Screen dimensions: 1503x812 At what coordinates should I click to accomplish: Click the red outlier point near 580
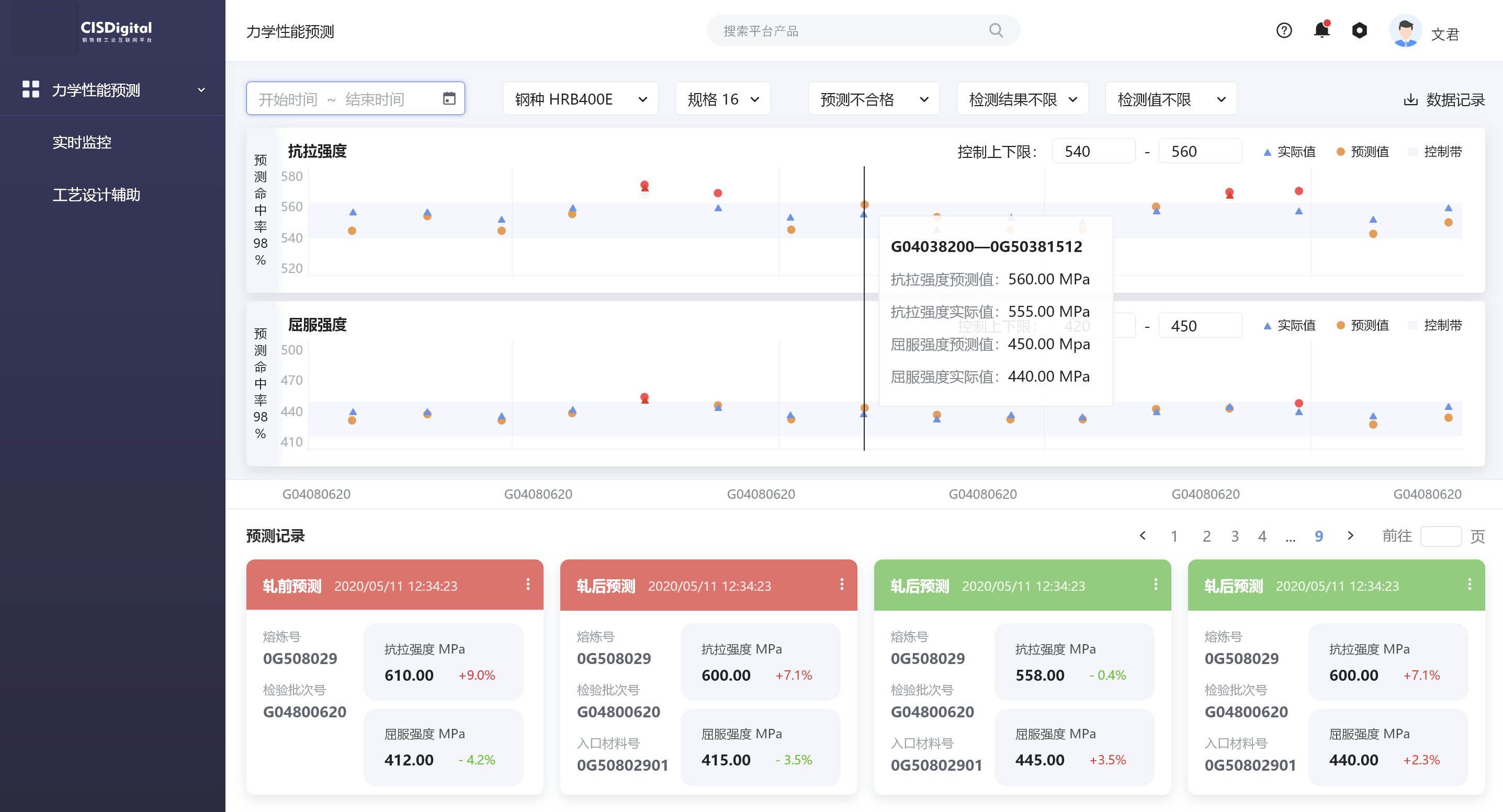644,186
